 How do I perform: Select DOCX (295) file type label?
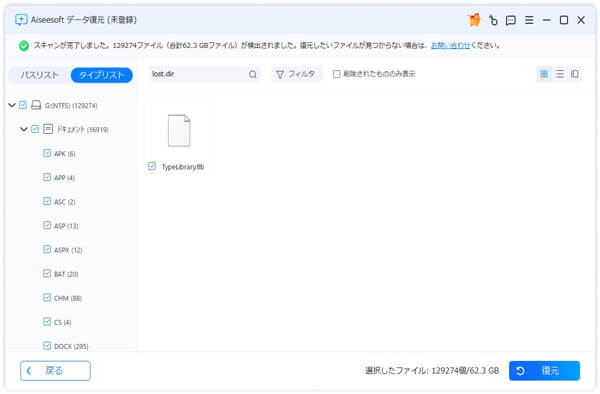coord(71,347)
